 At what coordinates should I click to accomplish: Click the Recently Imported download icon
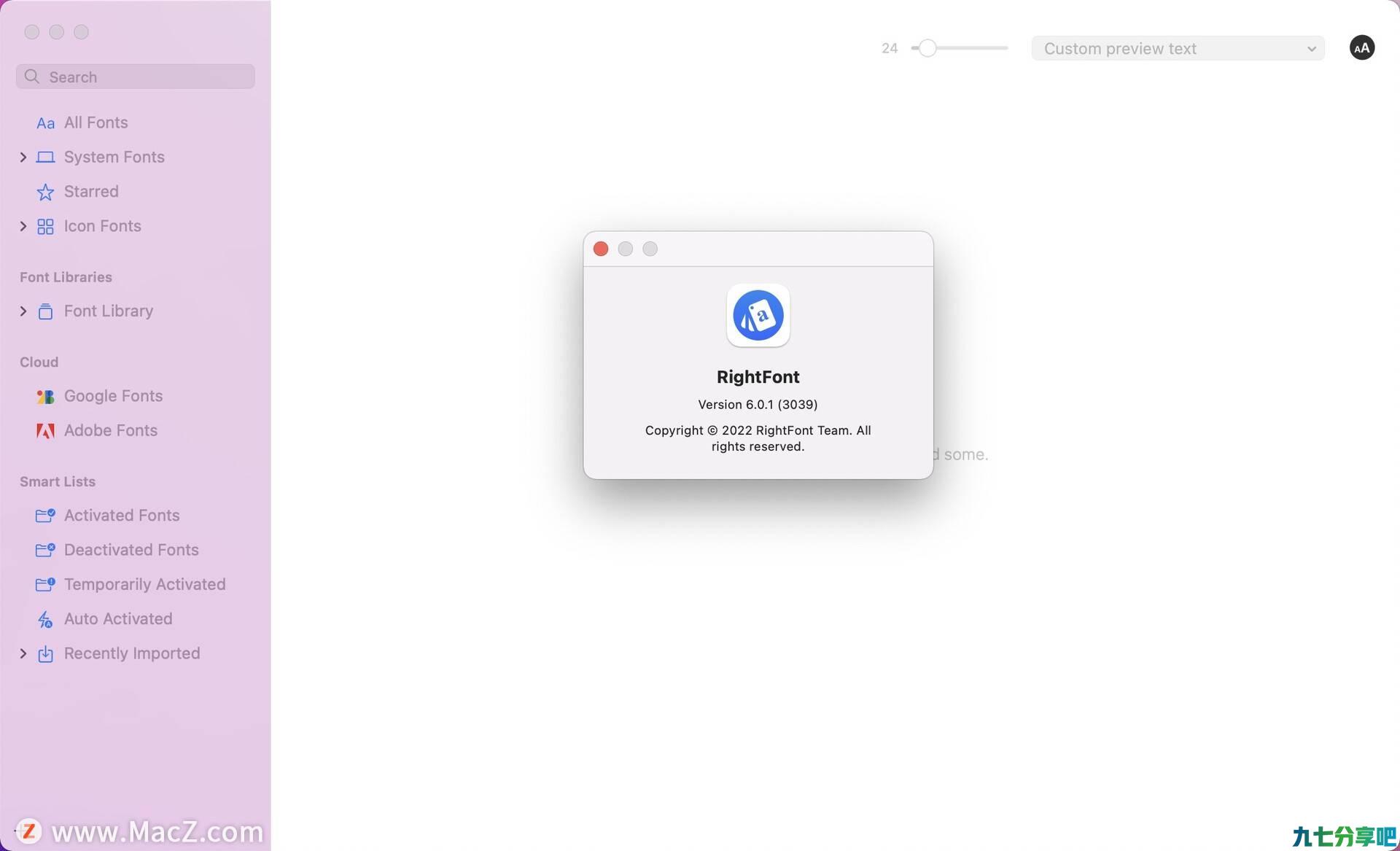(45, 653)
